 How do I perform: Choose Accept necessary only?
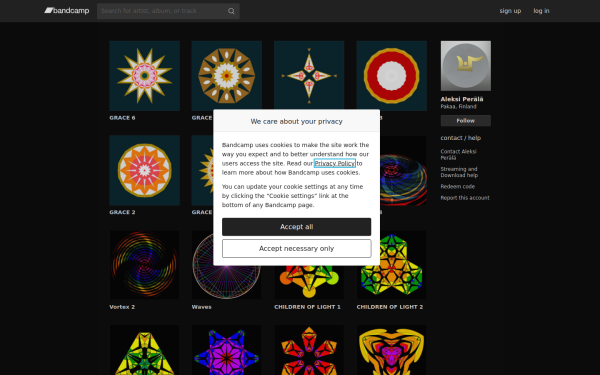click(x=297, y=249)
